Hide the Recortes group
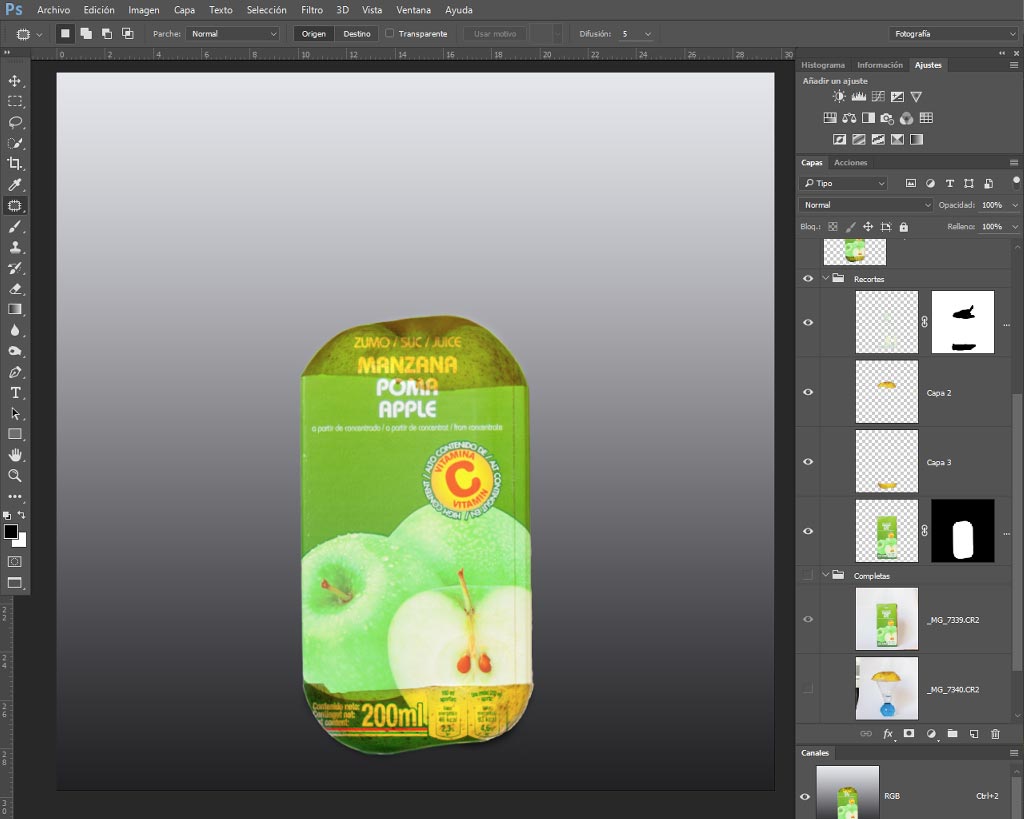 [x=808, y=278]
